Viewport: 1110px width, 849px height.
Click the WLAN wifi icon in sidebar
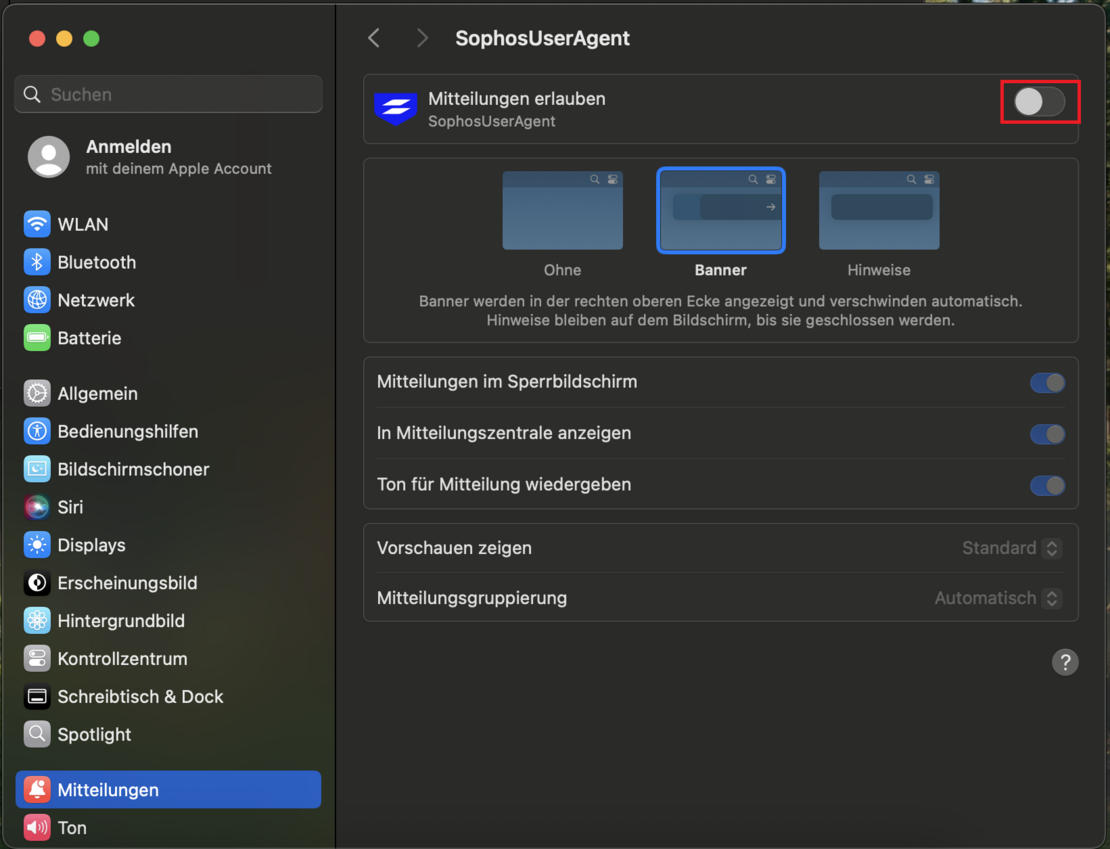(x=37, y=224)
